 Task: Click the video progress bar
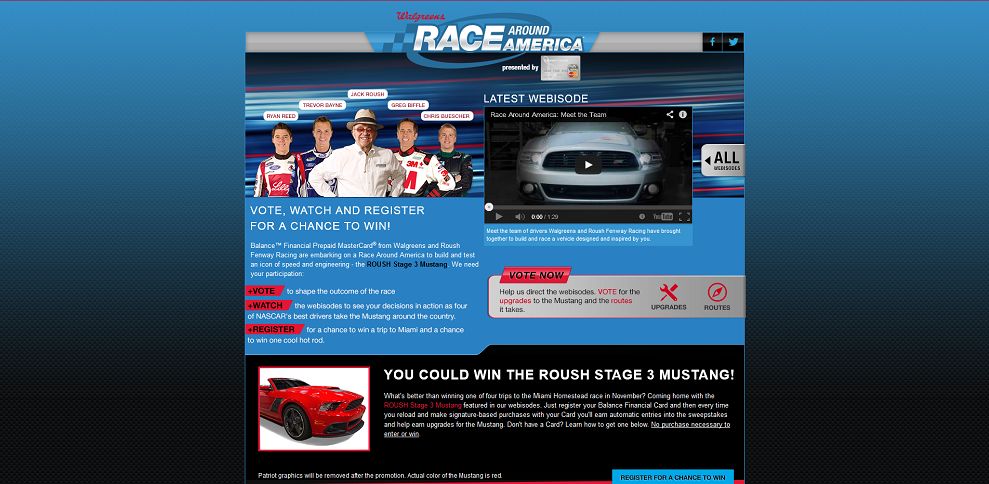pos(588,206)
